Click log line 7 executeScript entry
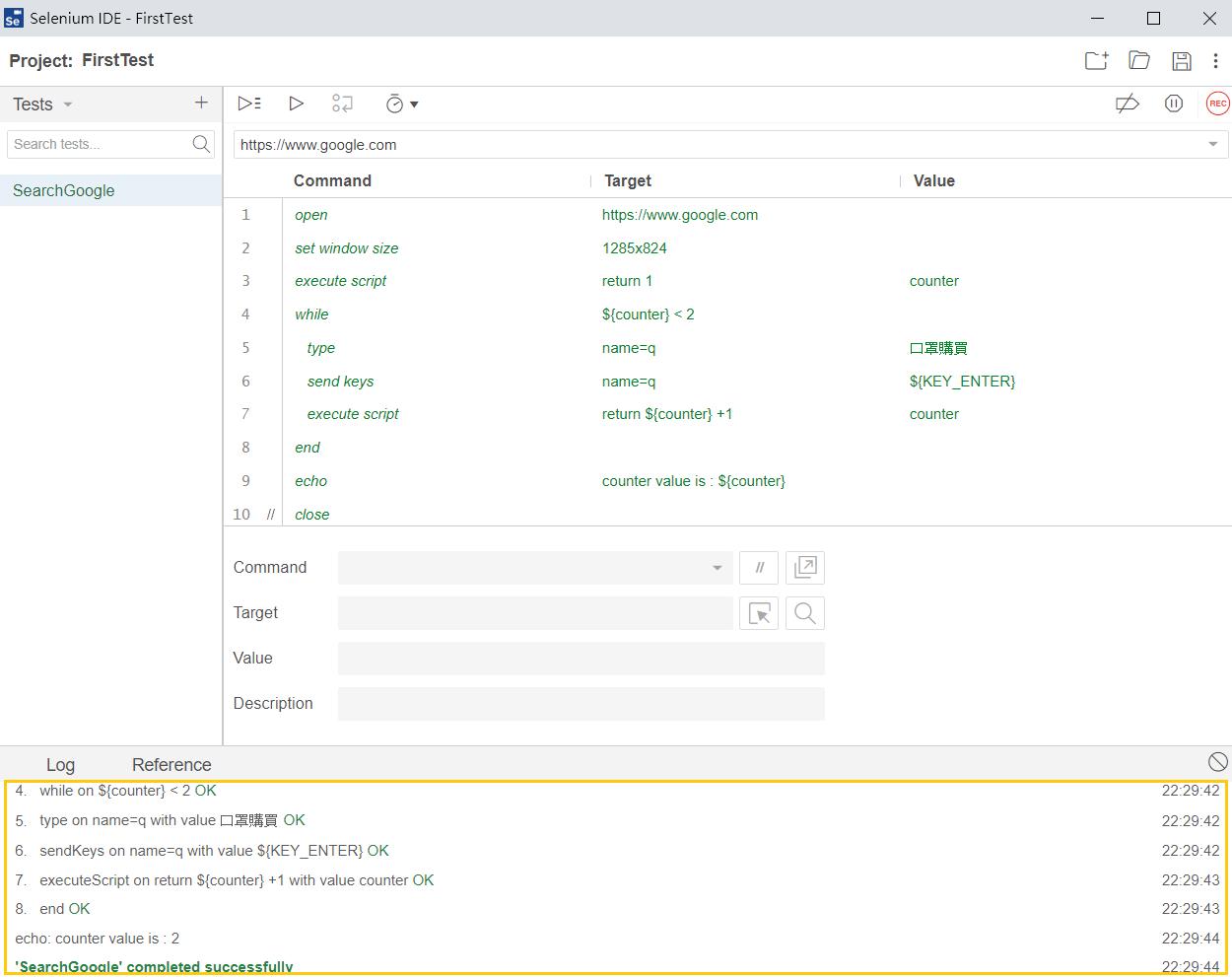 pyautogui.click(x=225, y=880)
